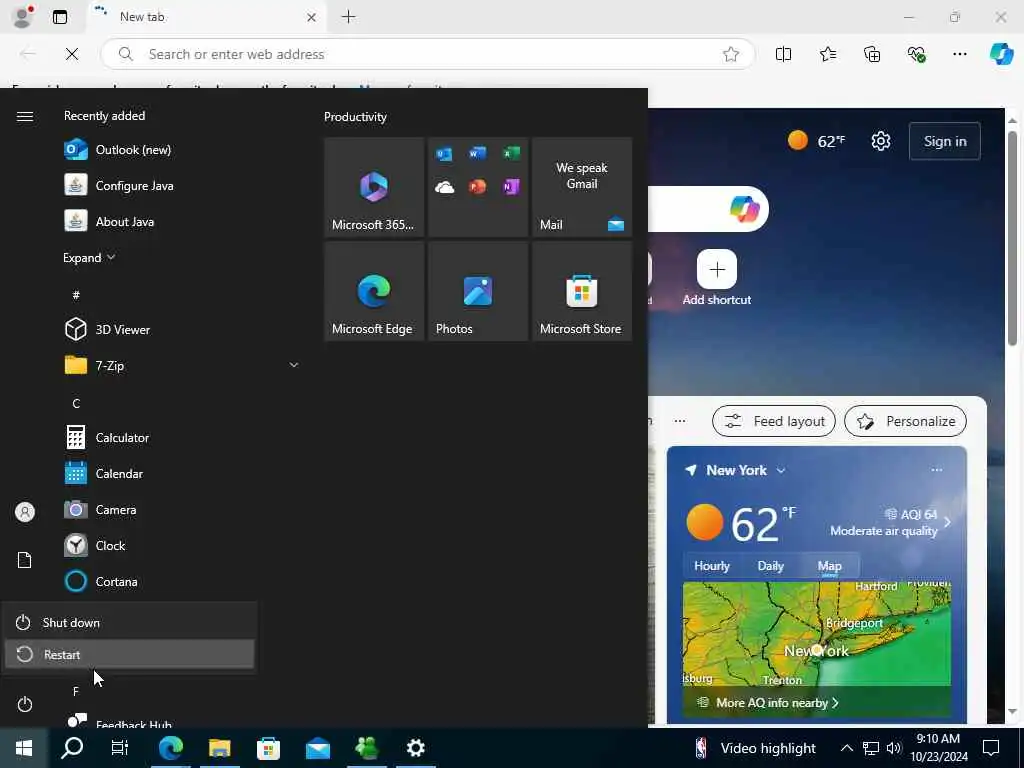Open volume control in system tray

(x=893, y=748)
